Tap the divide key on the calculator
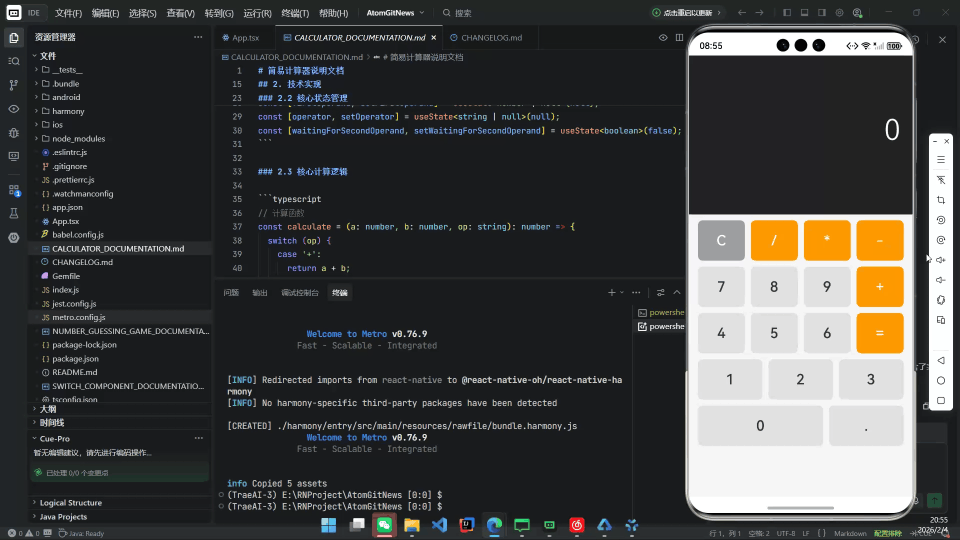Viewport: 960px width, 540px height. point(774,241)
